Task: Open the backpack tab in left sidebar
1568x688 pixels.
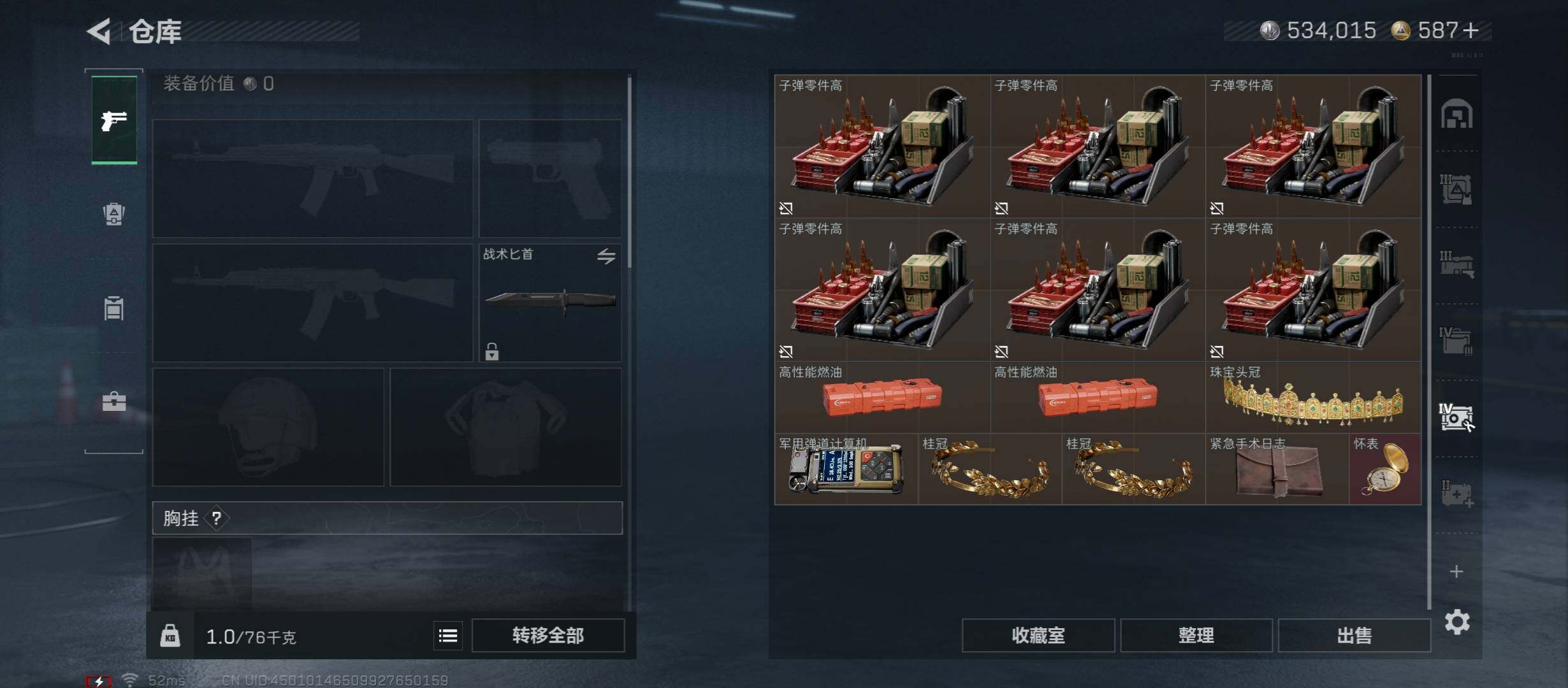Action: (x=114, y=214)
